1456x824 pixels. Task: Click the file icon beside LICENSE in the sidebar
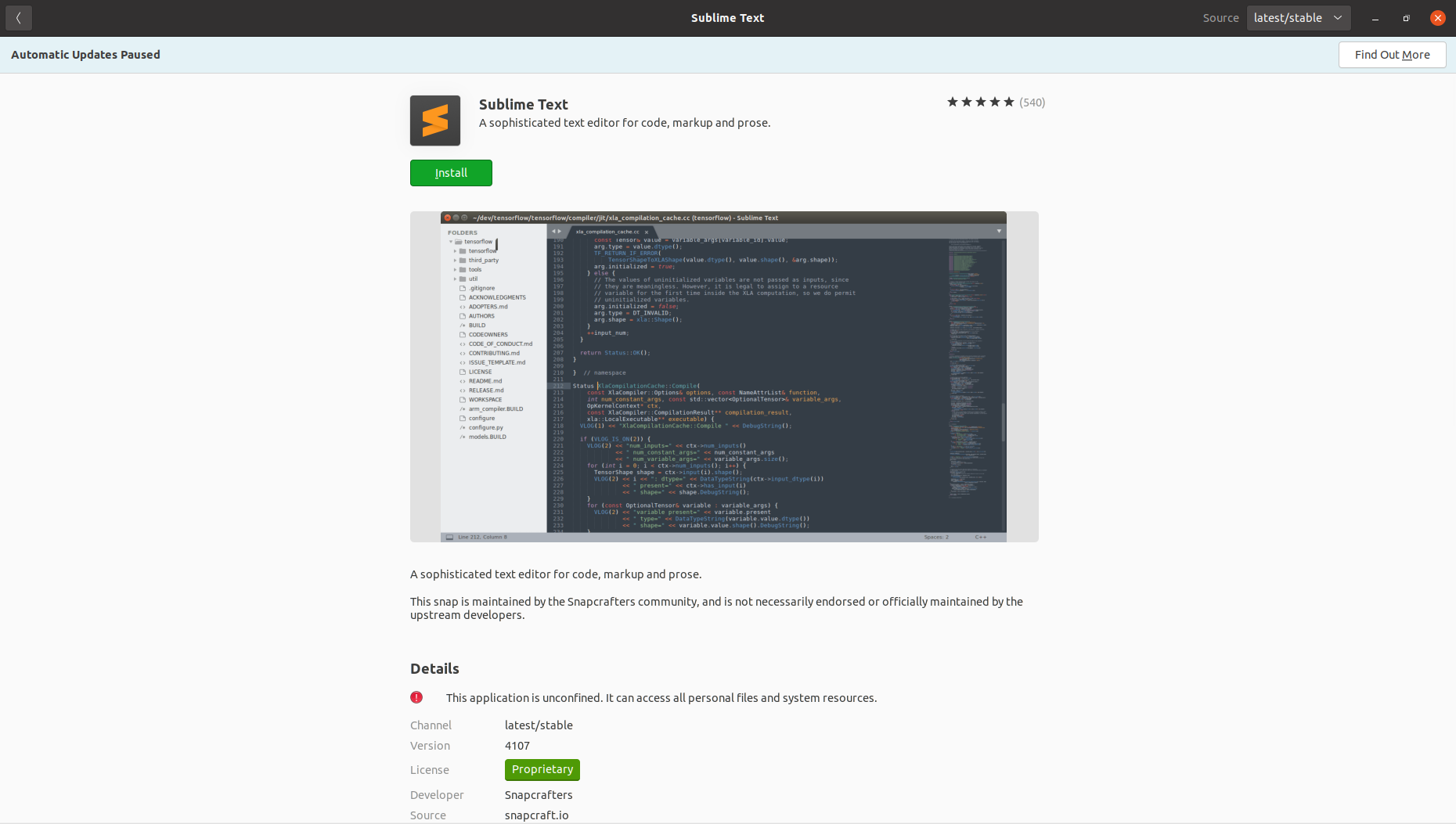(463, 372)
